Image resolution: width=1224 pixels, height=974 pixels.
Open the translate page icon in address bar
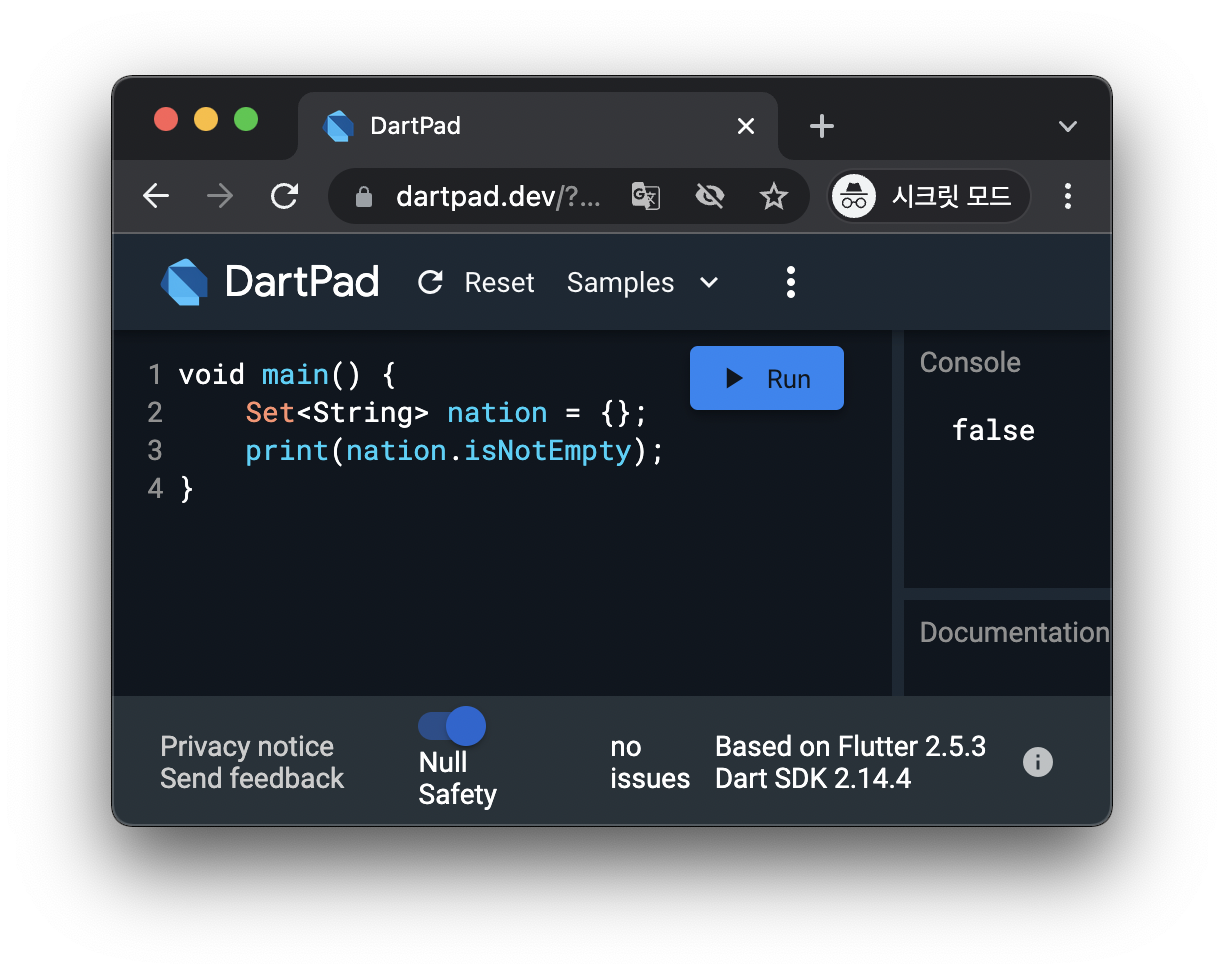click(646, 196)
